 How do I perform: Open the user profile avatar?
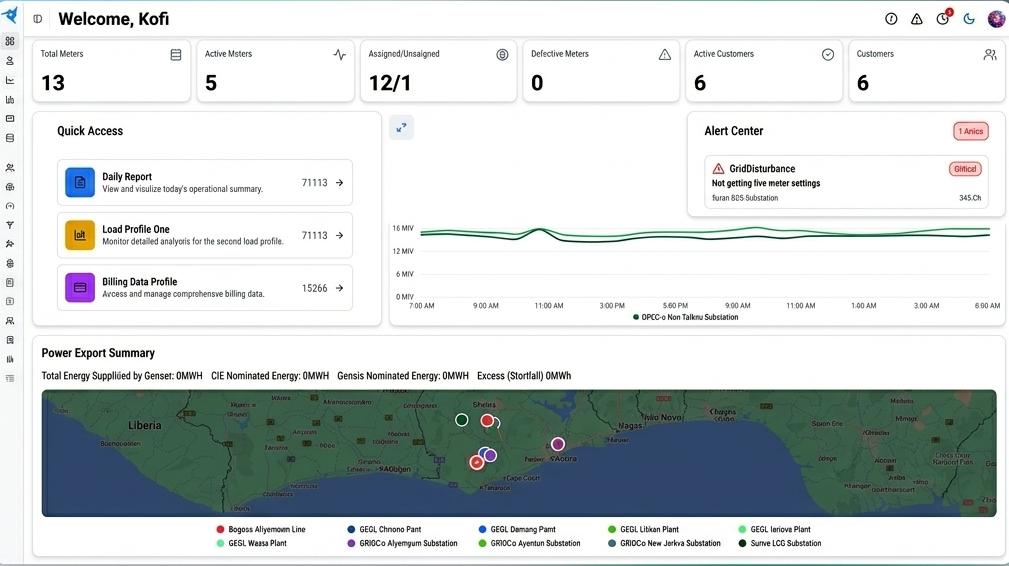(996, 19)
